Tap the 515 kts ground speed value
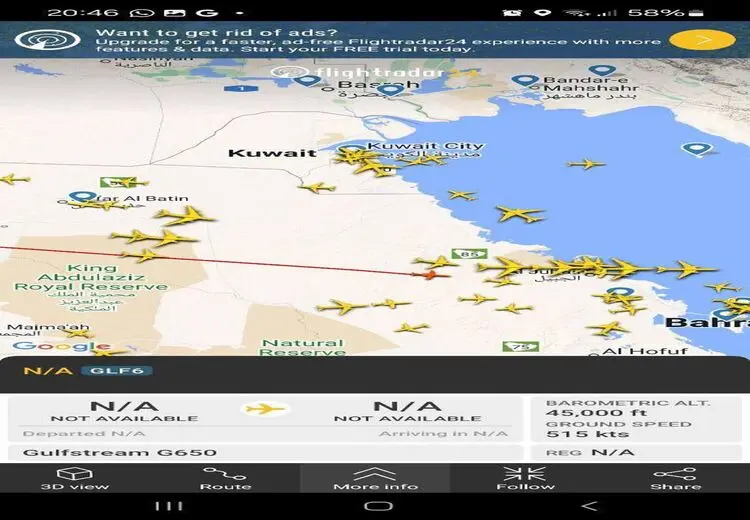The height and width of the screenshot is (520, 750). (x=587, y=434)
